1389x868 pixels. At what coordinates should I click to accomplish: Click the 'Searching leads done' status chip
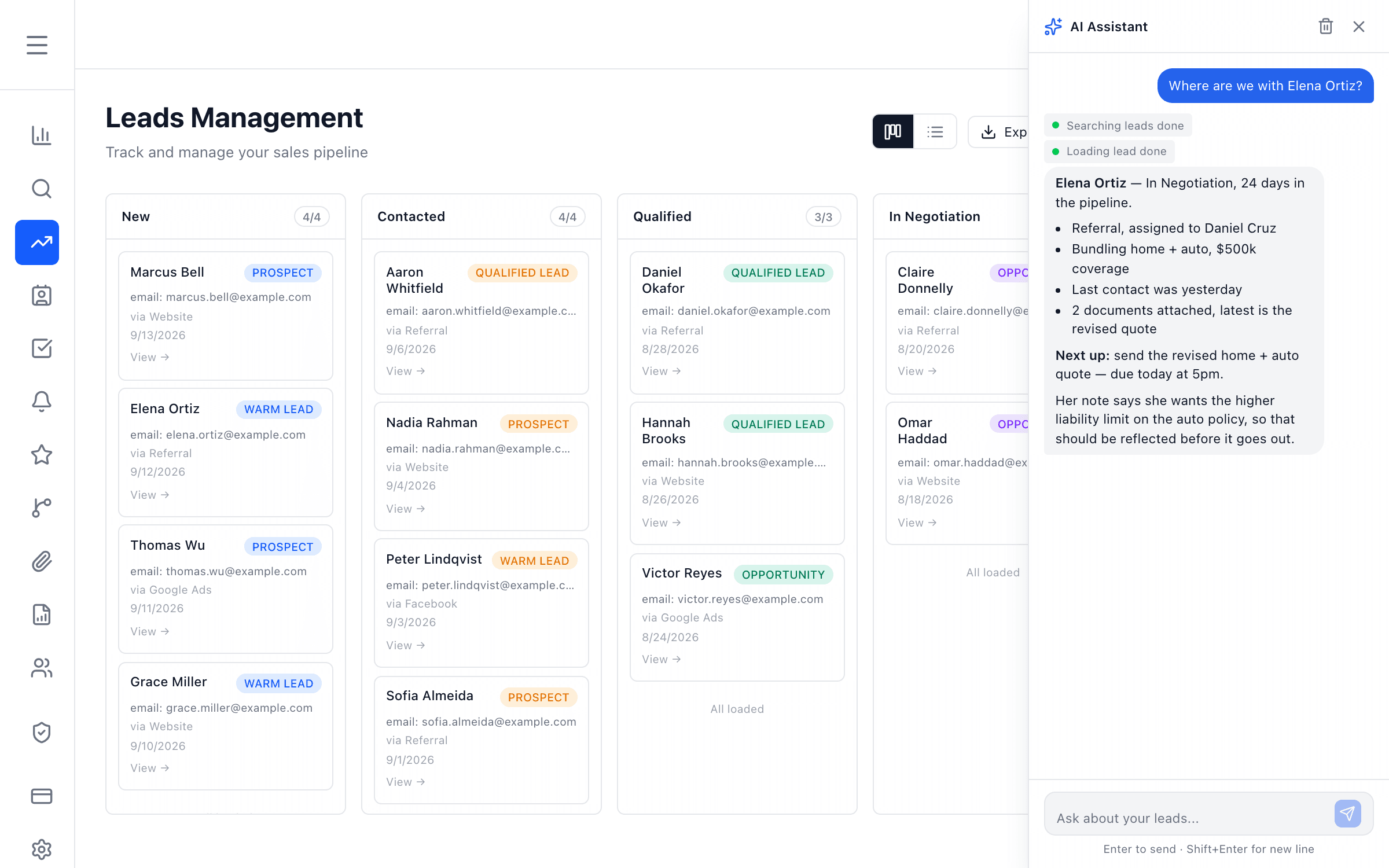pos(1118,126)
